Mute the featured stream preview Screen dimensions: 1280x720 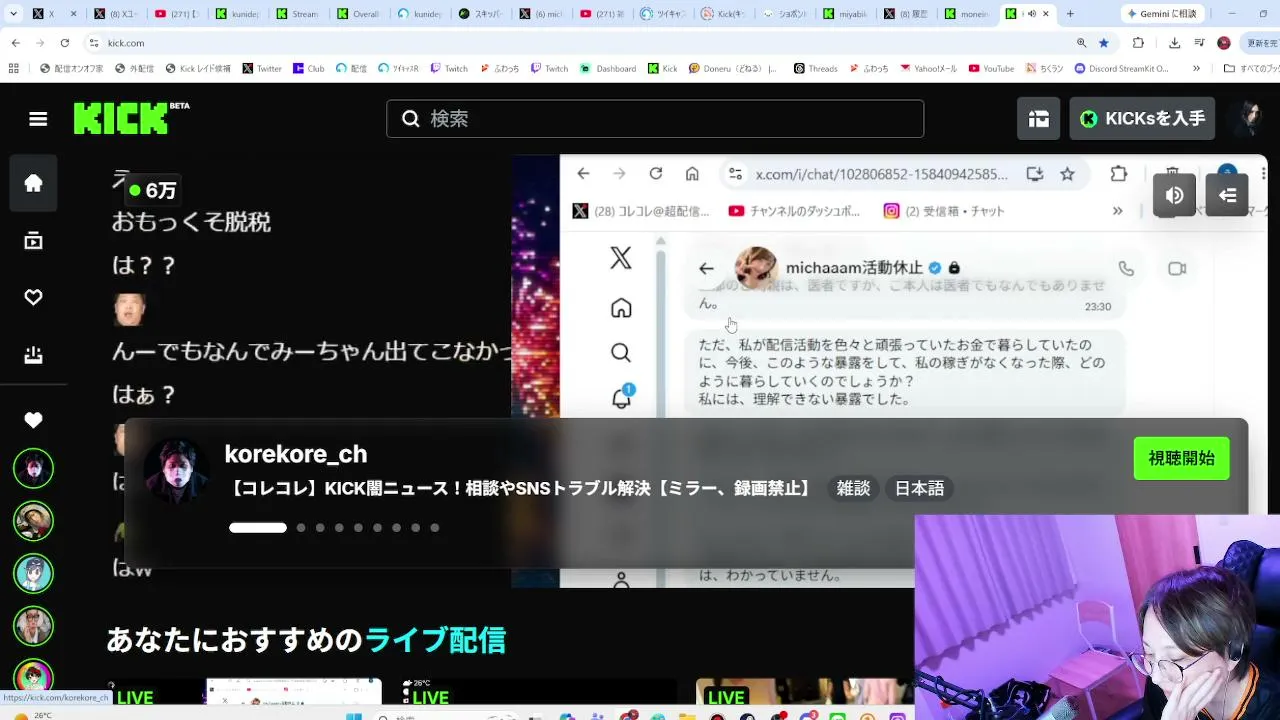pos(1175,195)
